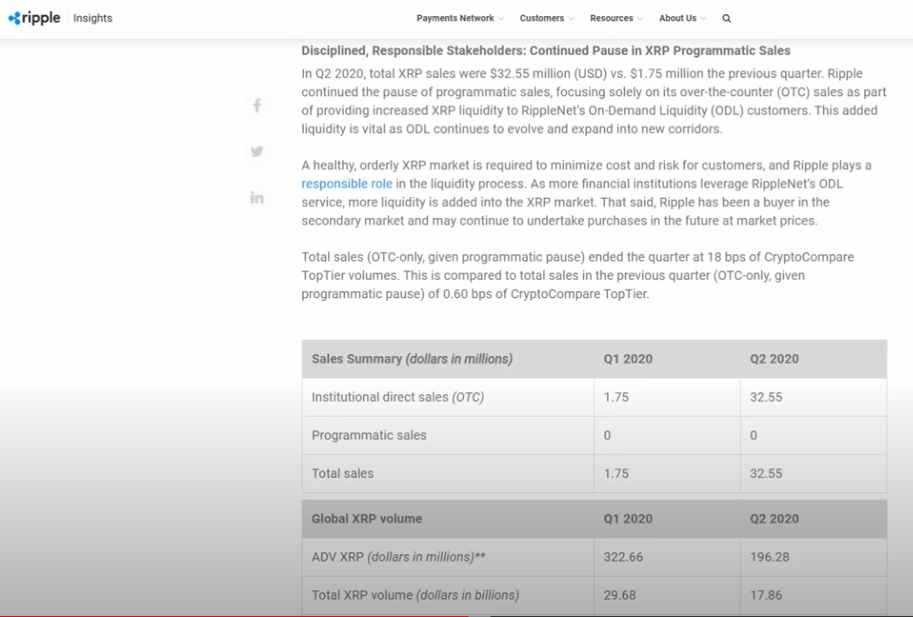Select the Programmatic sales row label

[x=369, y=435]
